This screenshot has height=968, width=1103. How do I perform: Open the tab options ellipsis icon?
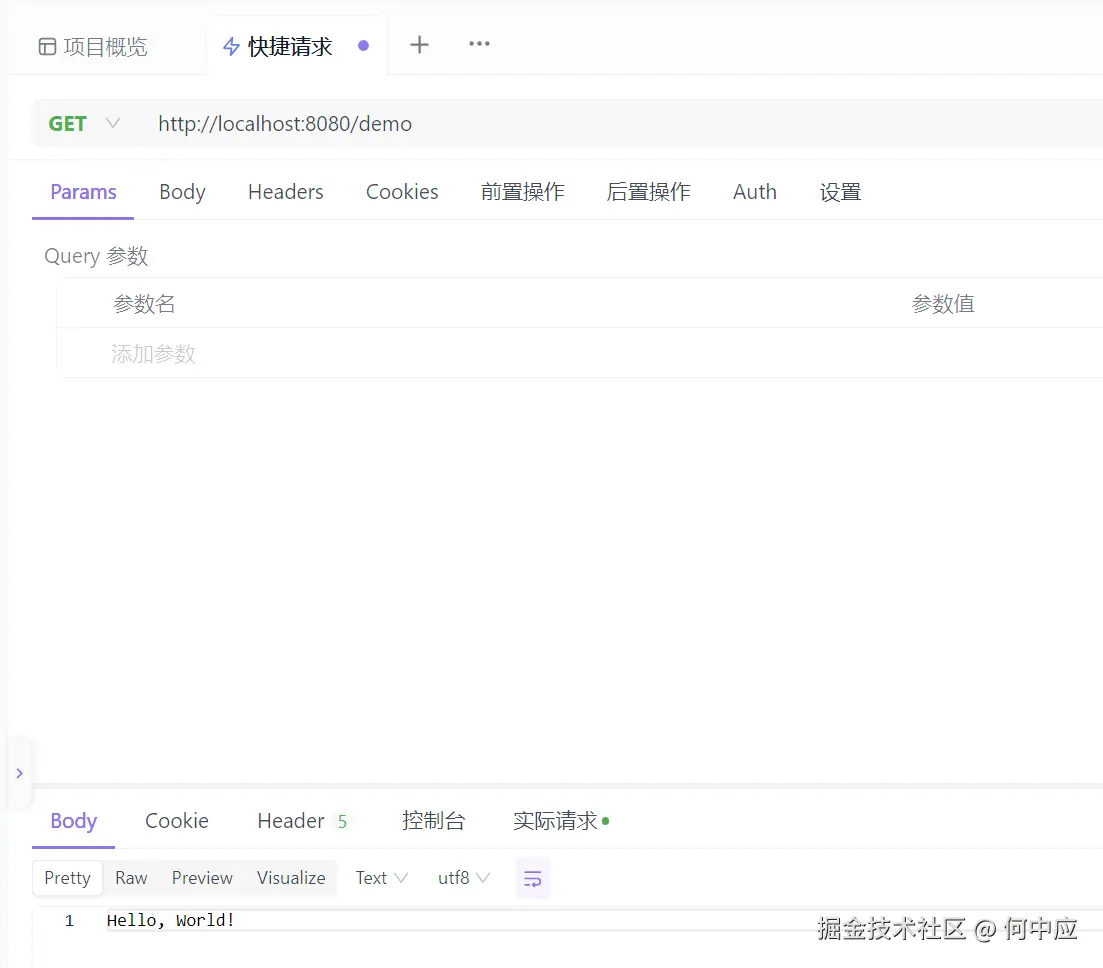point(478,44)
